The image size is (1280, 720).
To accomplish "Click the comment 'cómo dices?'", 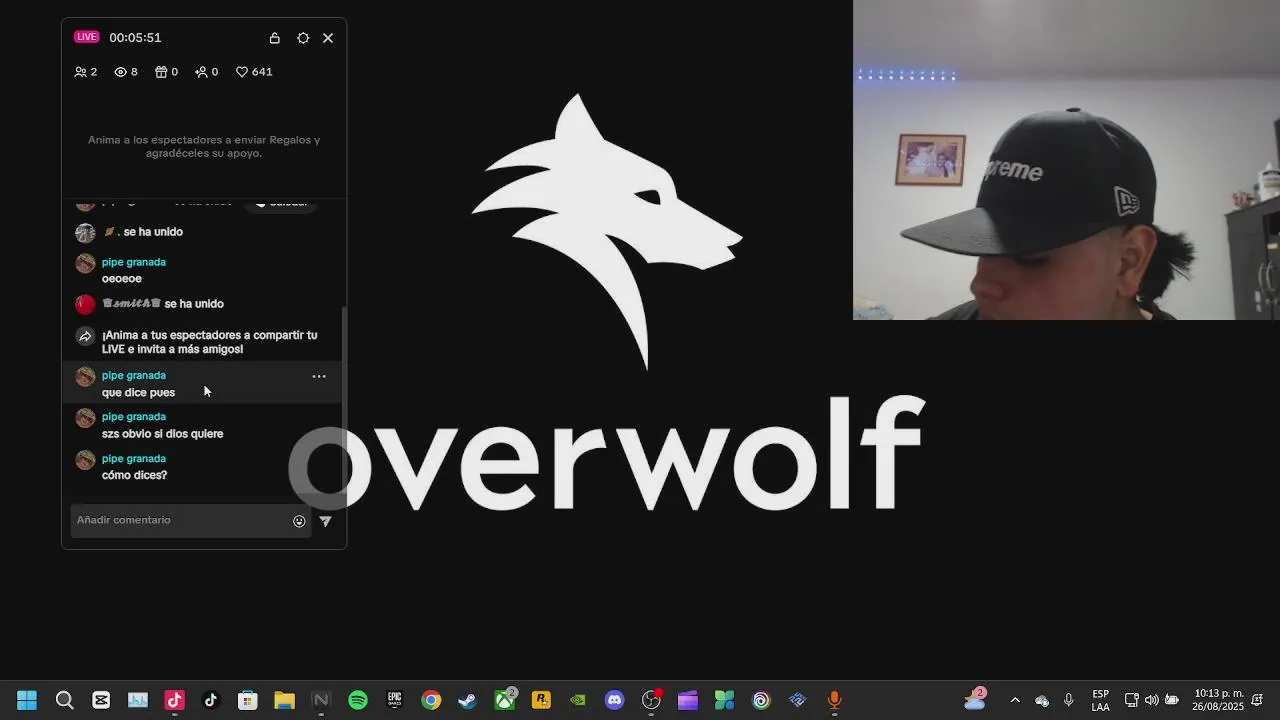I will pyautogui.click(x=134, y=475).
